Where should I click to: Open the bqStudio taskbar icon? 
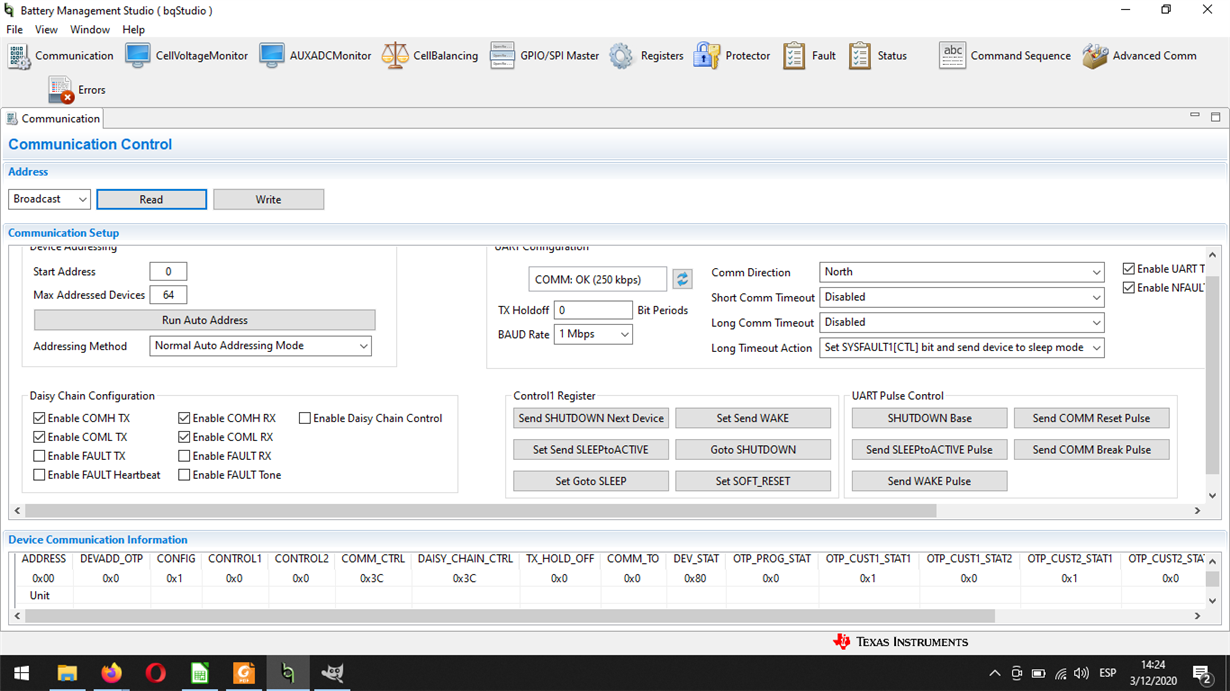(x=288, y=673)
